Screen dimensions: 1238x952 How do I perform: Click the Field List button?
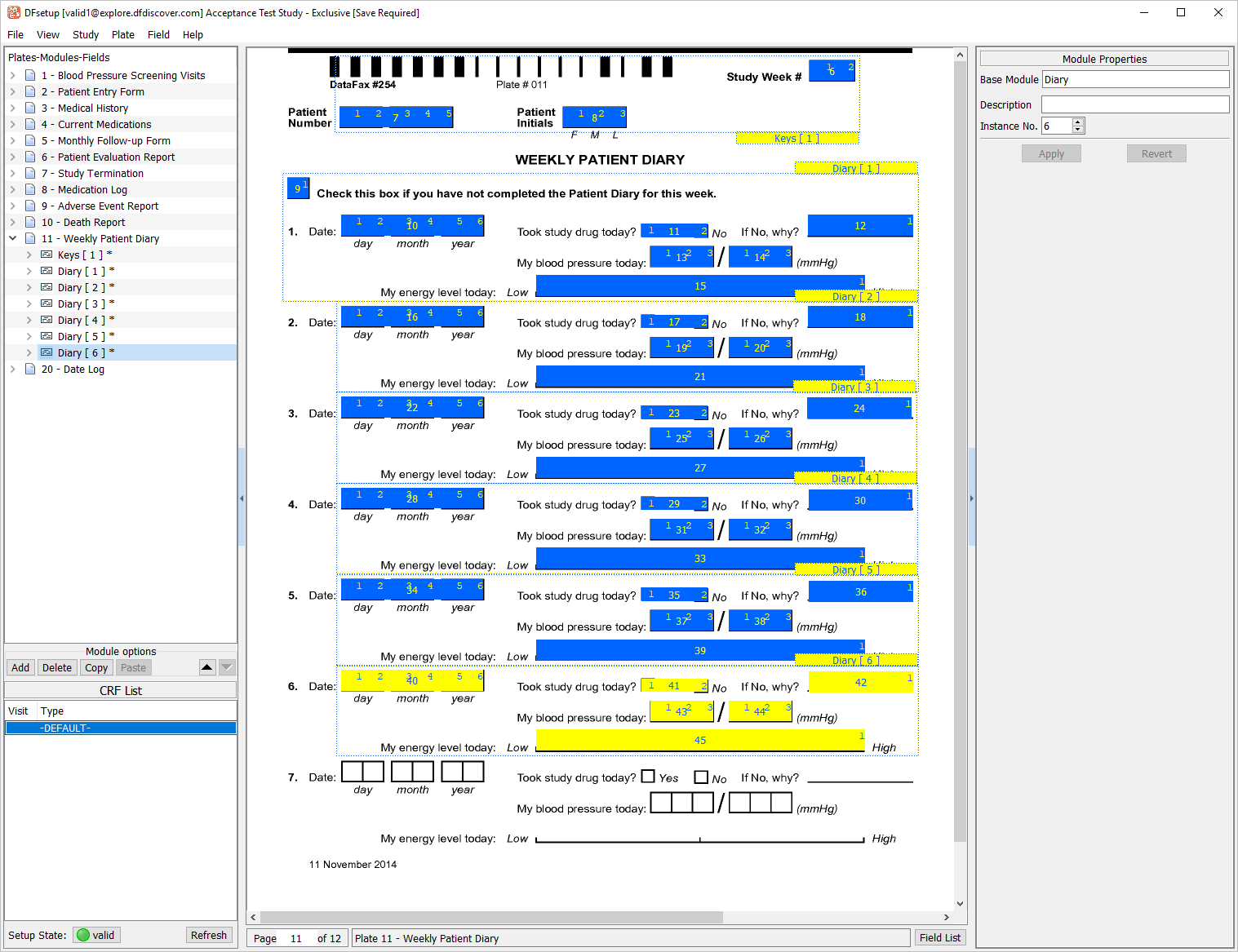939,937
